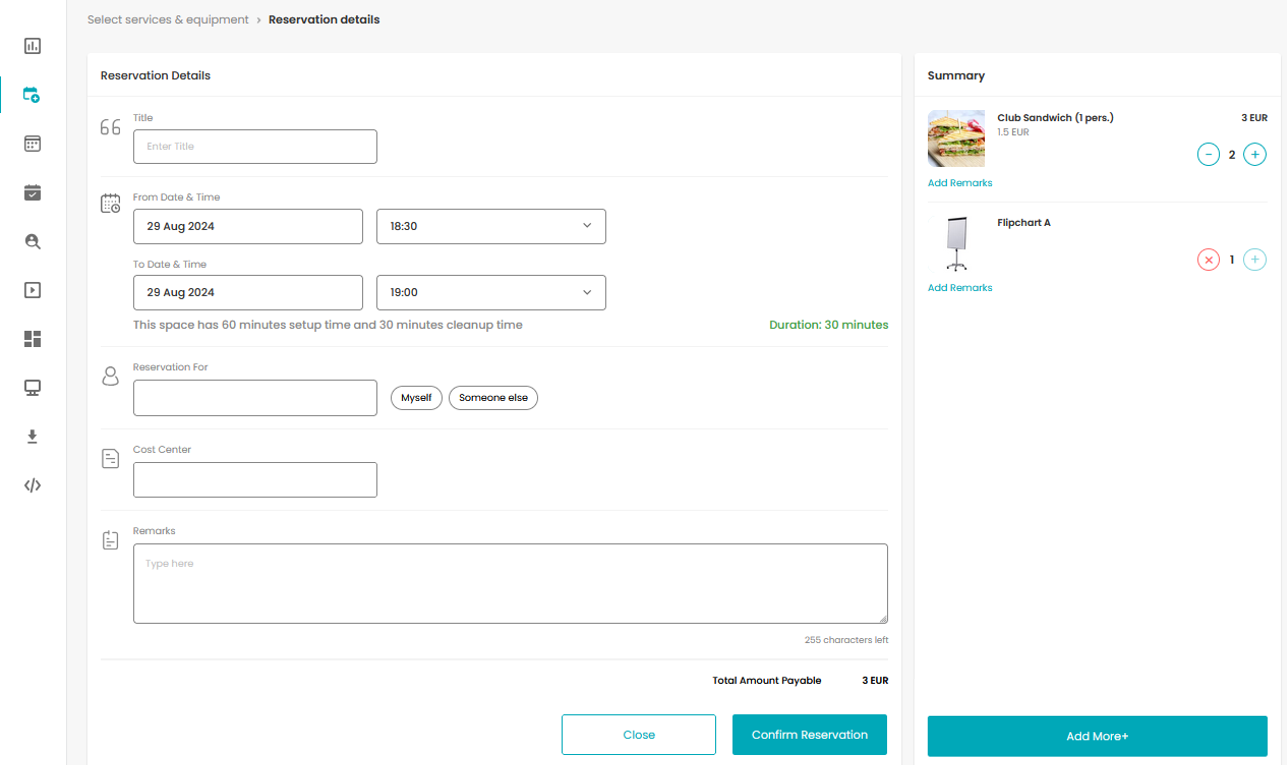1287x765 pixels.
Task: Open the person search sidebar icon
Action: pyautogui.click(x=32, y=241)
